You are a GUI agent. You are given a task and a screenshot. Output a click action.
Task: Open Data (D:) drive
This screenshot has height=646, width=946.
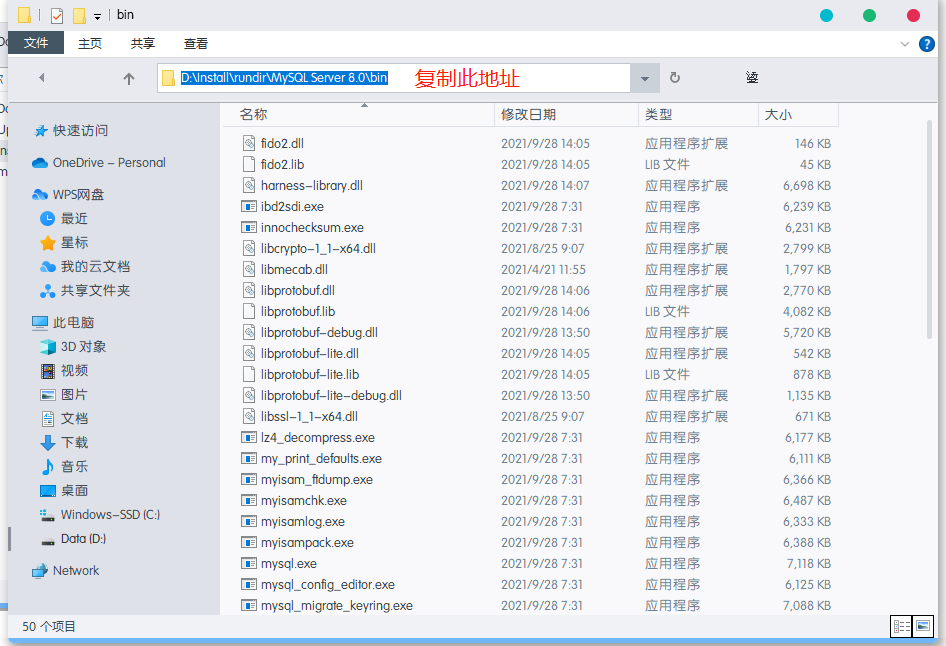74,539
